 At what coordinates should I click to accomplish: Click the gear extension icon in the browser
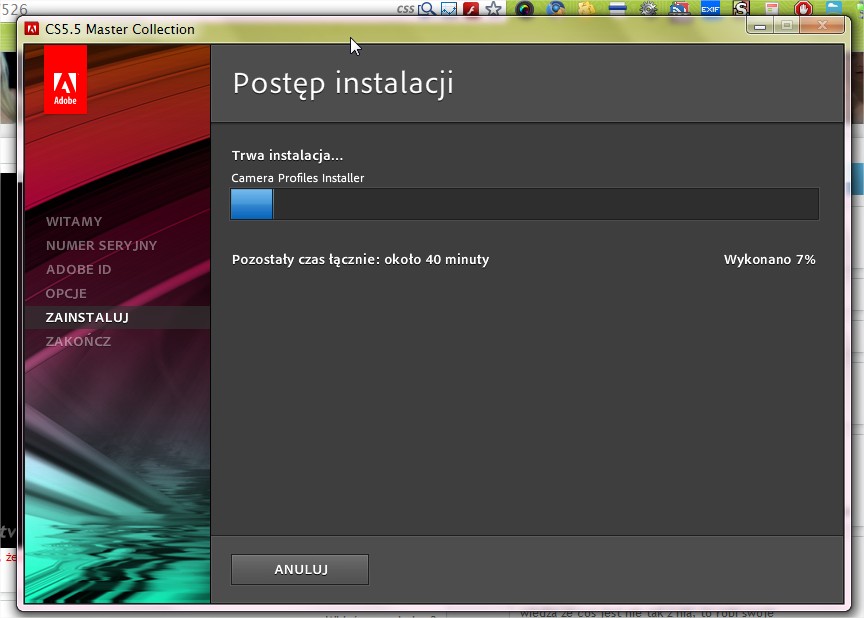pos(649,8)
